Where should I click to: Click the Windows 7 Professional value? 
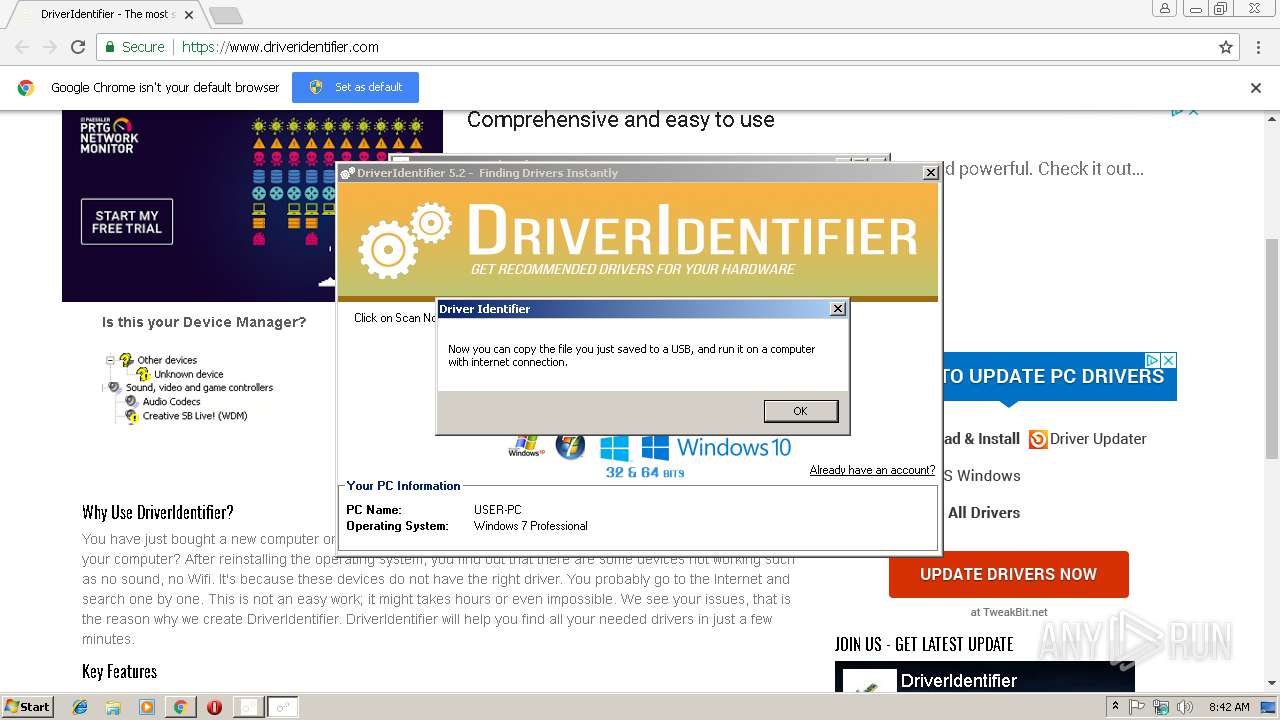click(x=531, y=526)
